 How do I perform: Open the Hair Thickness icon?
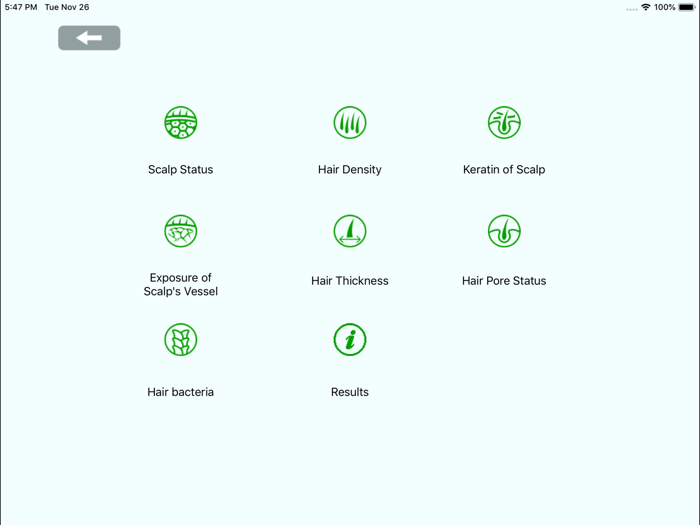[x=350, y=231]
